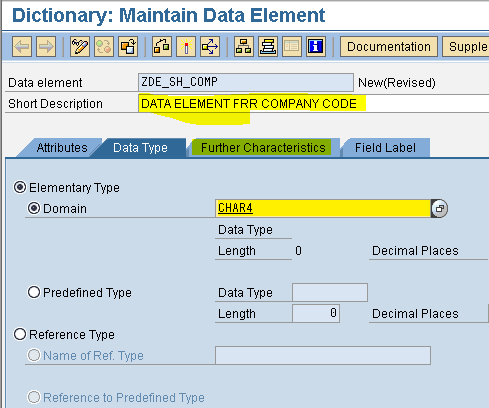
Task: Open the Field Label tab
Action: tap(385, 147)
